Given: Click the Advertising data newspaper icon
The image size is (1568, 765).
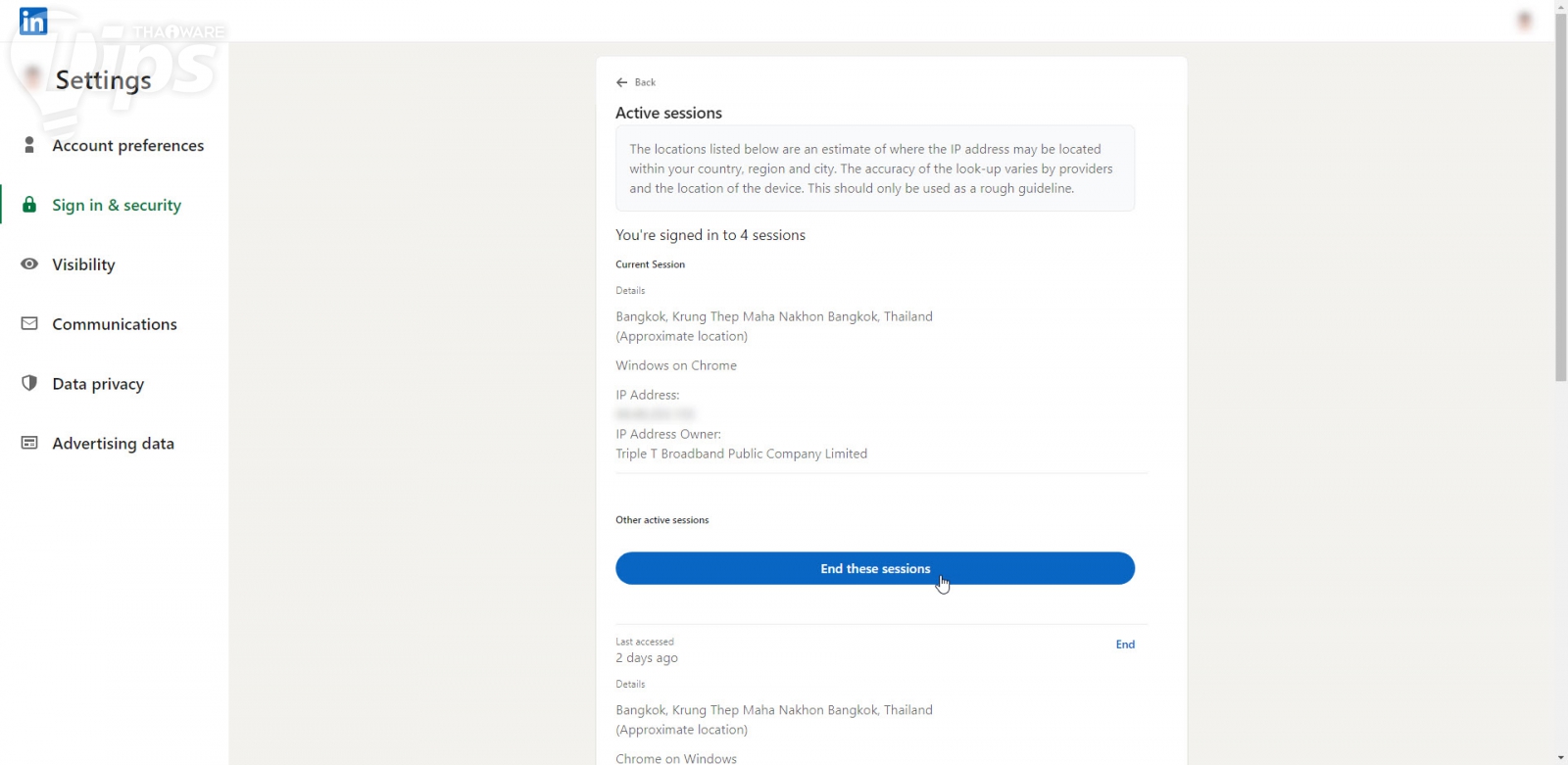Looking at the screenshot, I should (x=29, y=443).
